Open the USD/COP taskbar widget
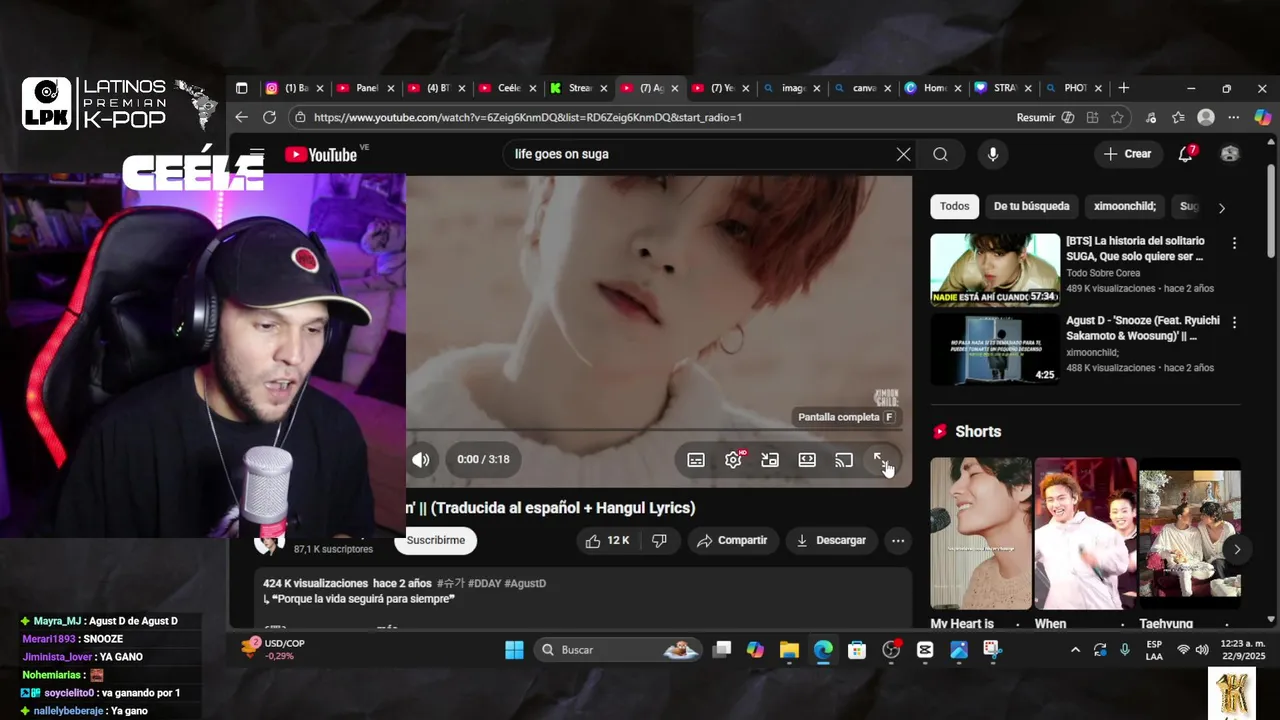Image resolution: width=1280 pixels, height=720 pixels. click(x=273, y=649)
